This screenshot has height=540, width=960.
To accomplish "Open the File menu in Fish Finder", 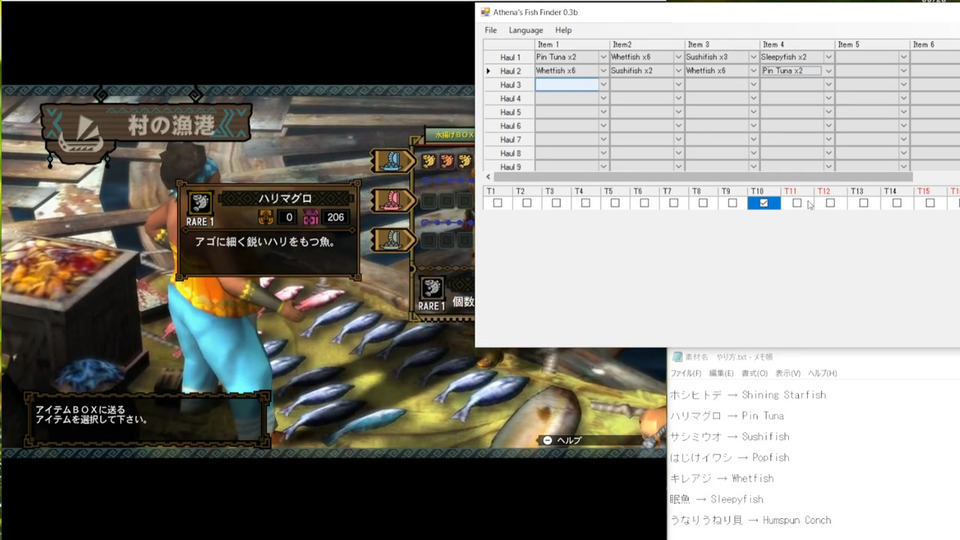I will pos(490,30).
